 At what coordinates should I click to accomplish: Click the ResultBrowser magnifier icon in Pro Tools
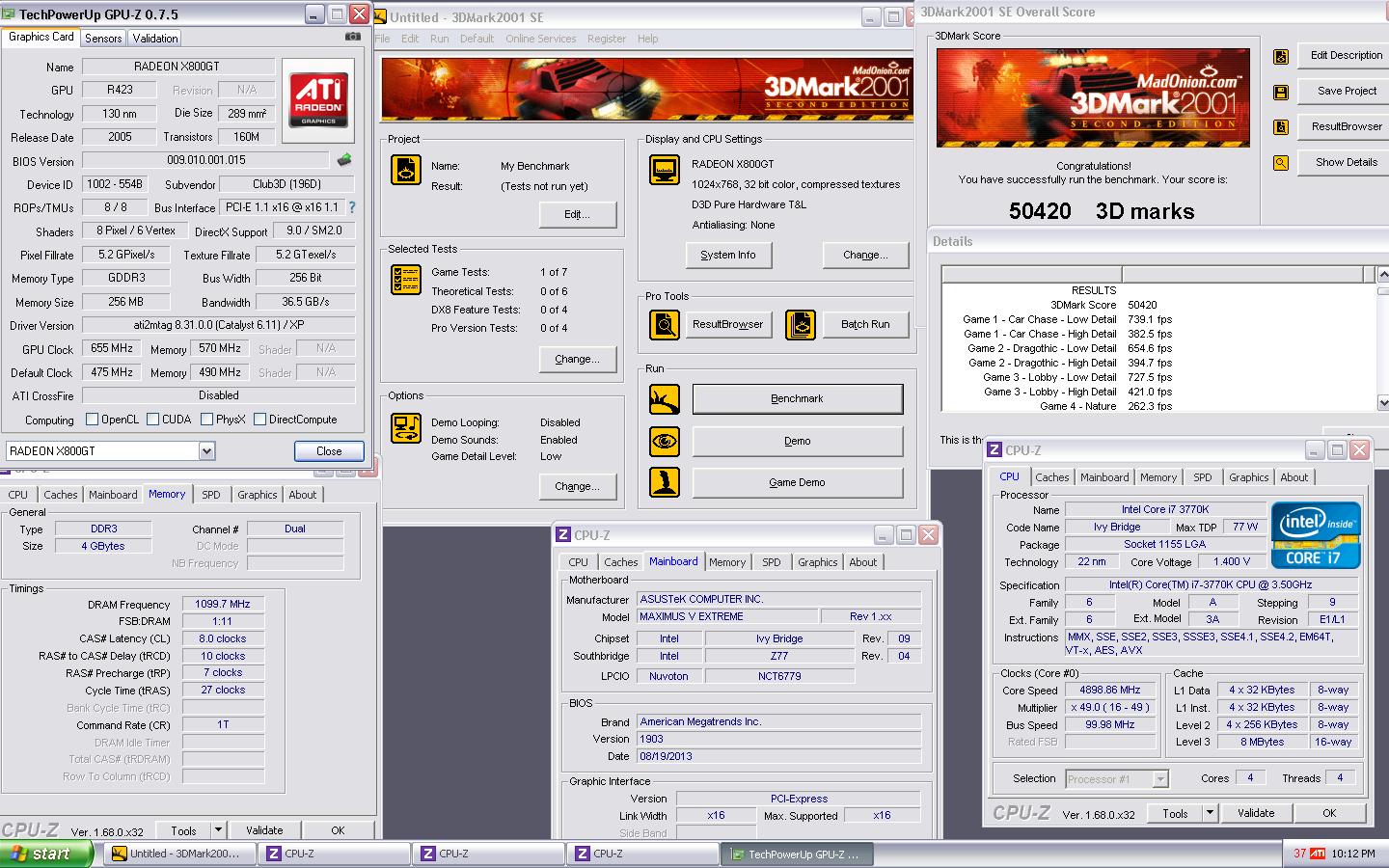665,325
